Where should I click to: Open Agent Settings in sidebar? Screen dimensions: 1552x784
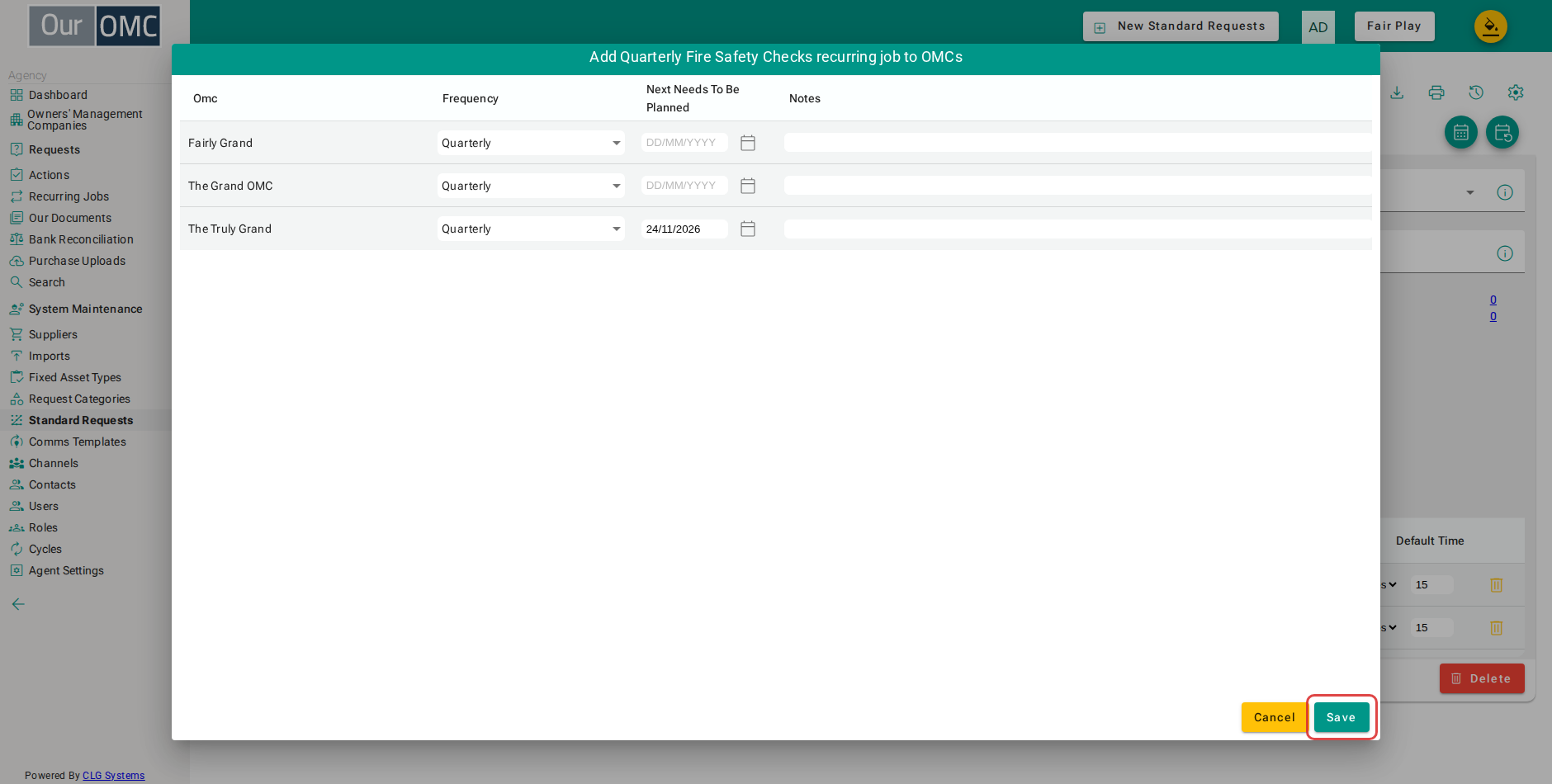66,570
